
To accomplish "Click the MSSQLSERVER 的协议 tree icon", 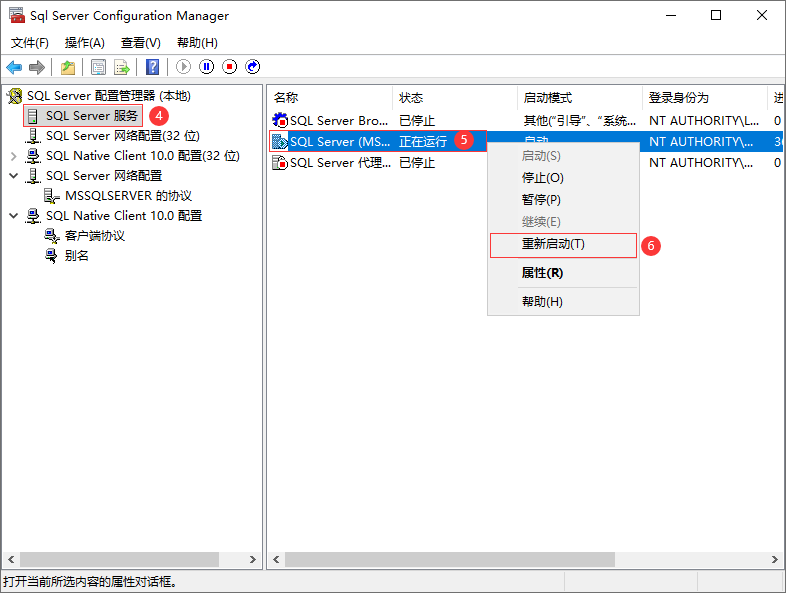I will point(52,195).
